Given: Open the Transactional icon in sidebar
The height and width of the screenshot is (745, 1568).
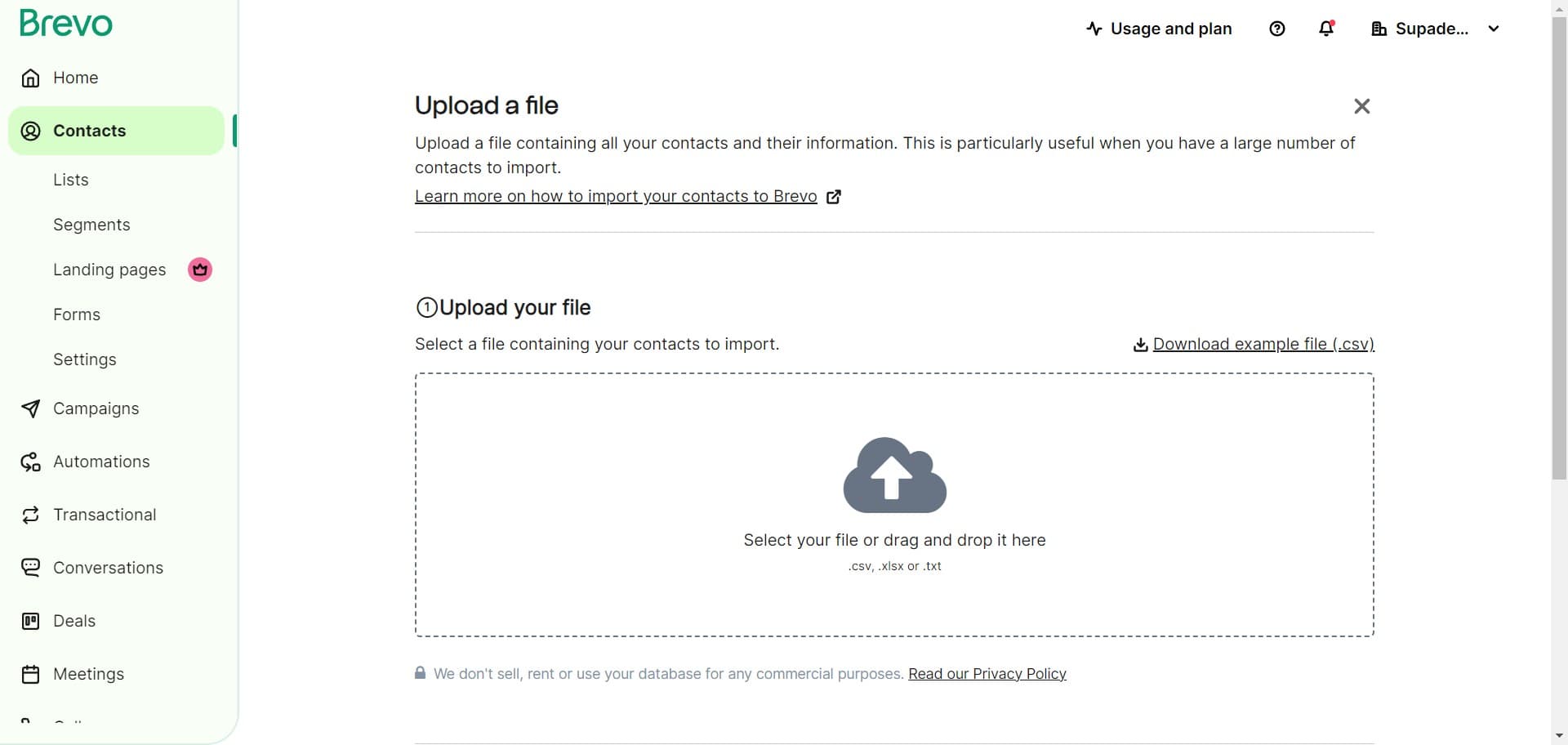Looking at the screenshot, I should click(x=30, y=515).
